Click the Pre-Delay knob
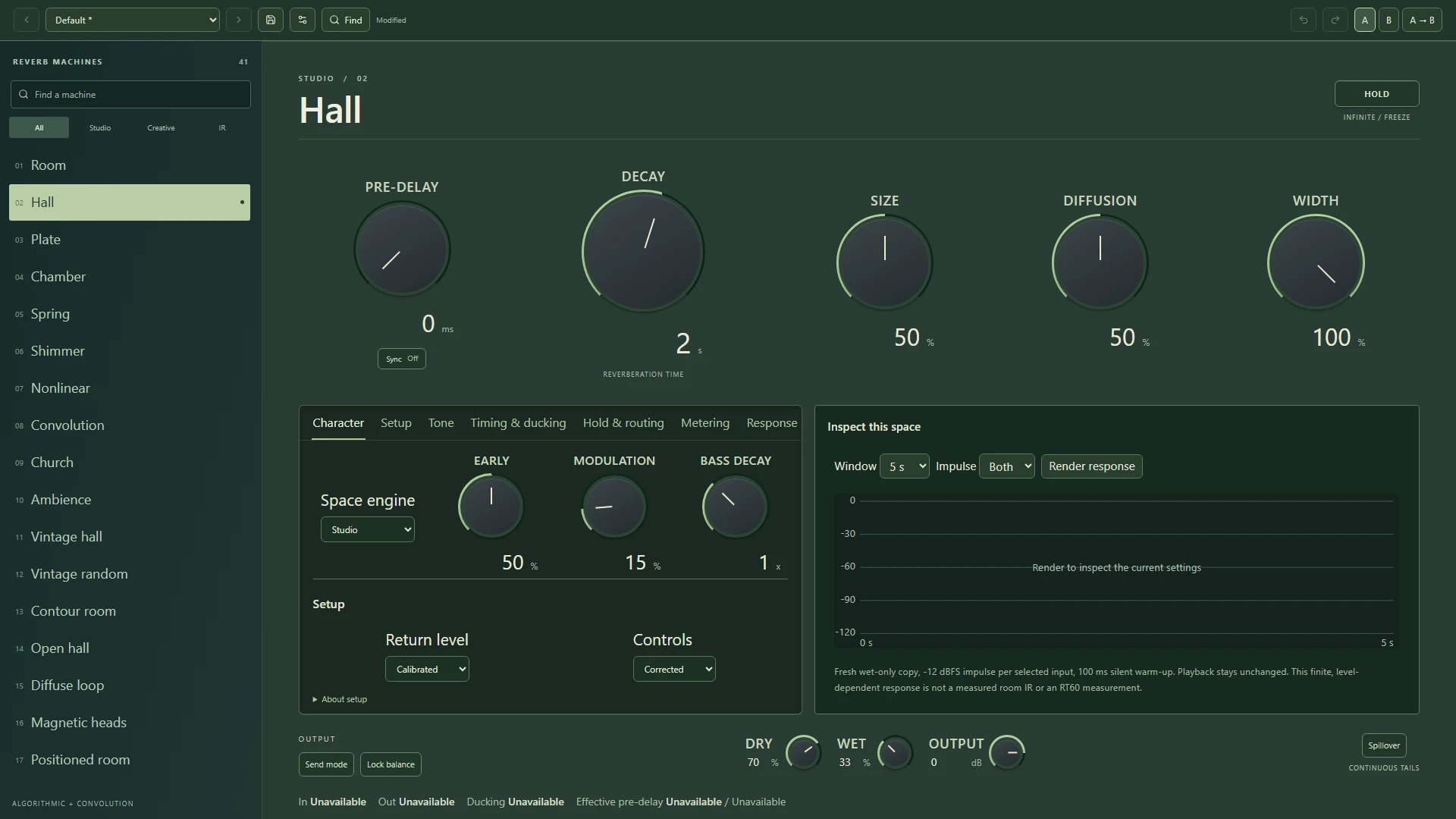 402,249
